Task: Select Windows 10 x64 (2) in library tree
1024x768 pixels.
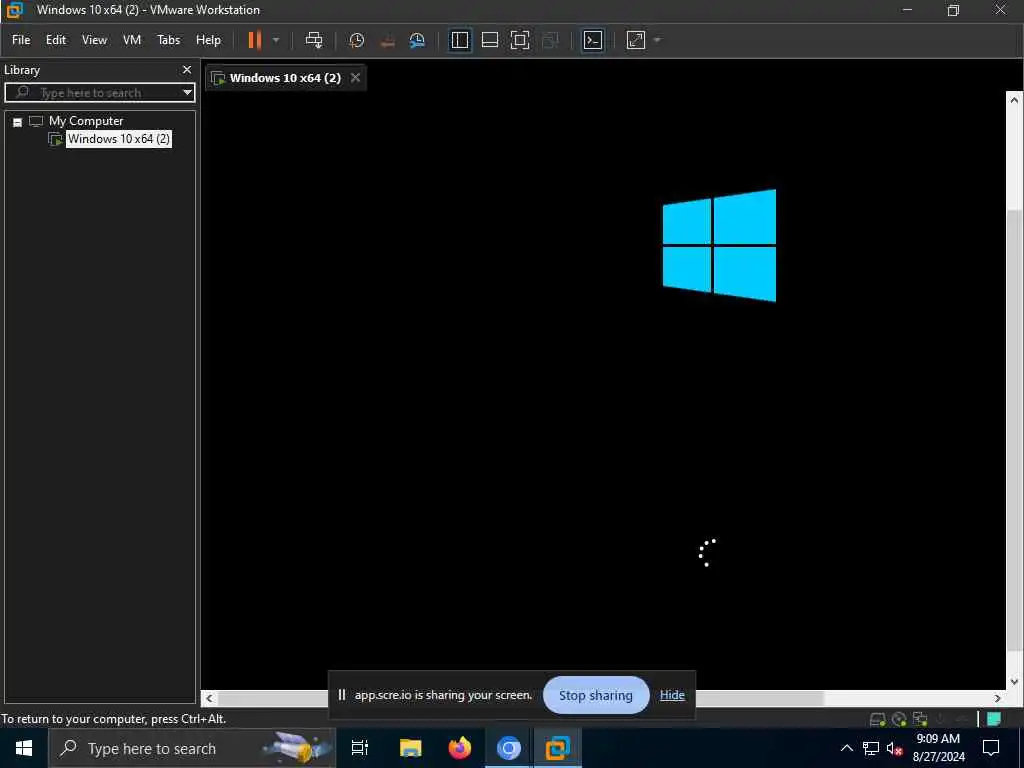Action: (x=118, y=138)
